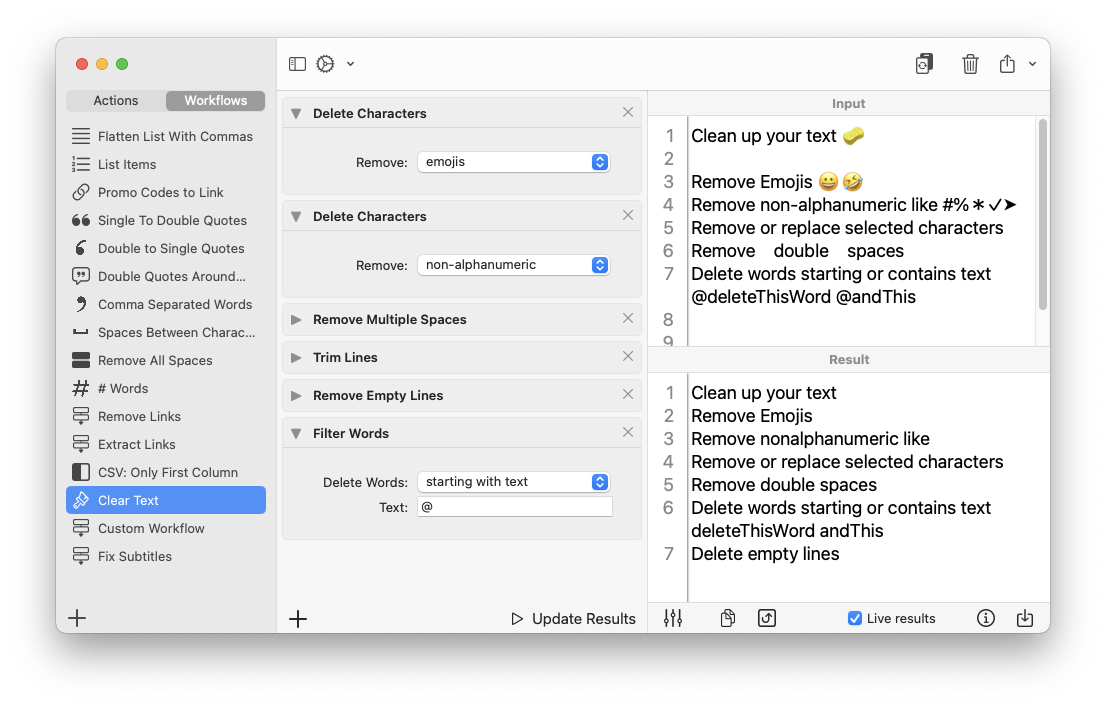Copy result using the copy icon
This screenshot has width=1106, height=707.
click(x=728, y=618)
